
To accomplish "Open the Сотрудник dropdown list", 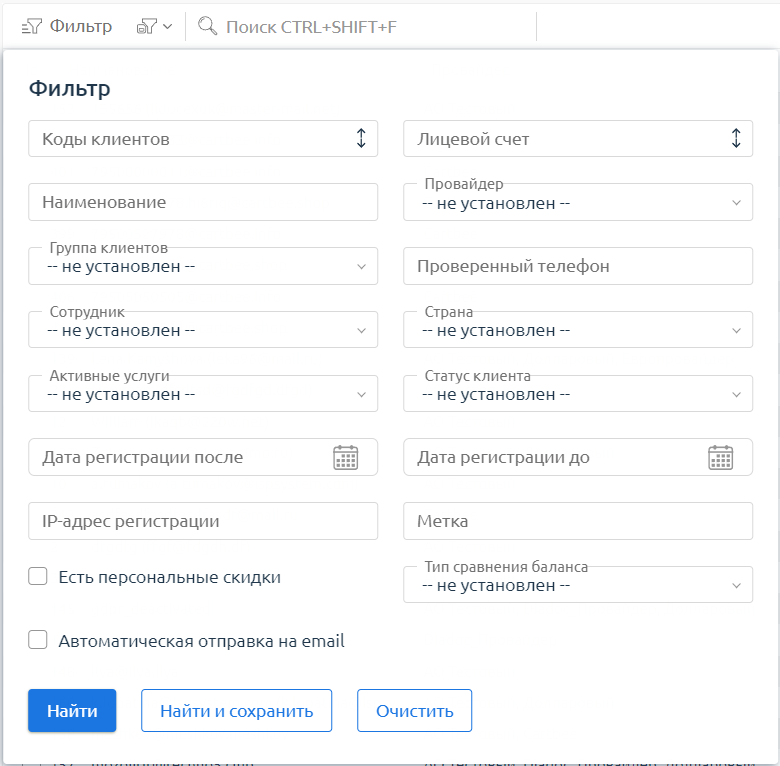I will pyautogui.click(x=203, y=330).
